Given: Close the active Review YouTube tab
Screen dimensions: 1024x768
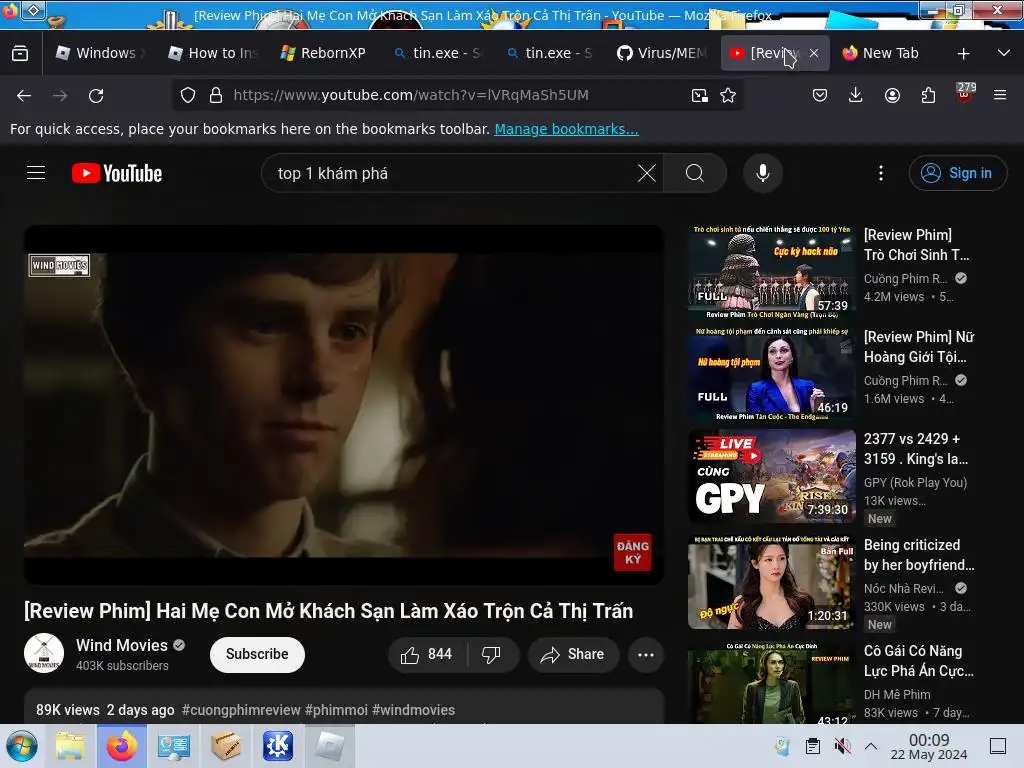Looking at the screenshot, I should 814,53.
